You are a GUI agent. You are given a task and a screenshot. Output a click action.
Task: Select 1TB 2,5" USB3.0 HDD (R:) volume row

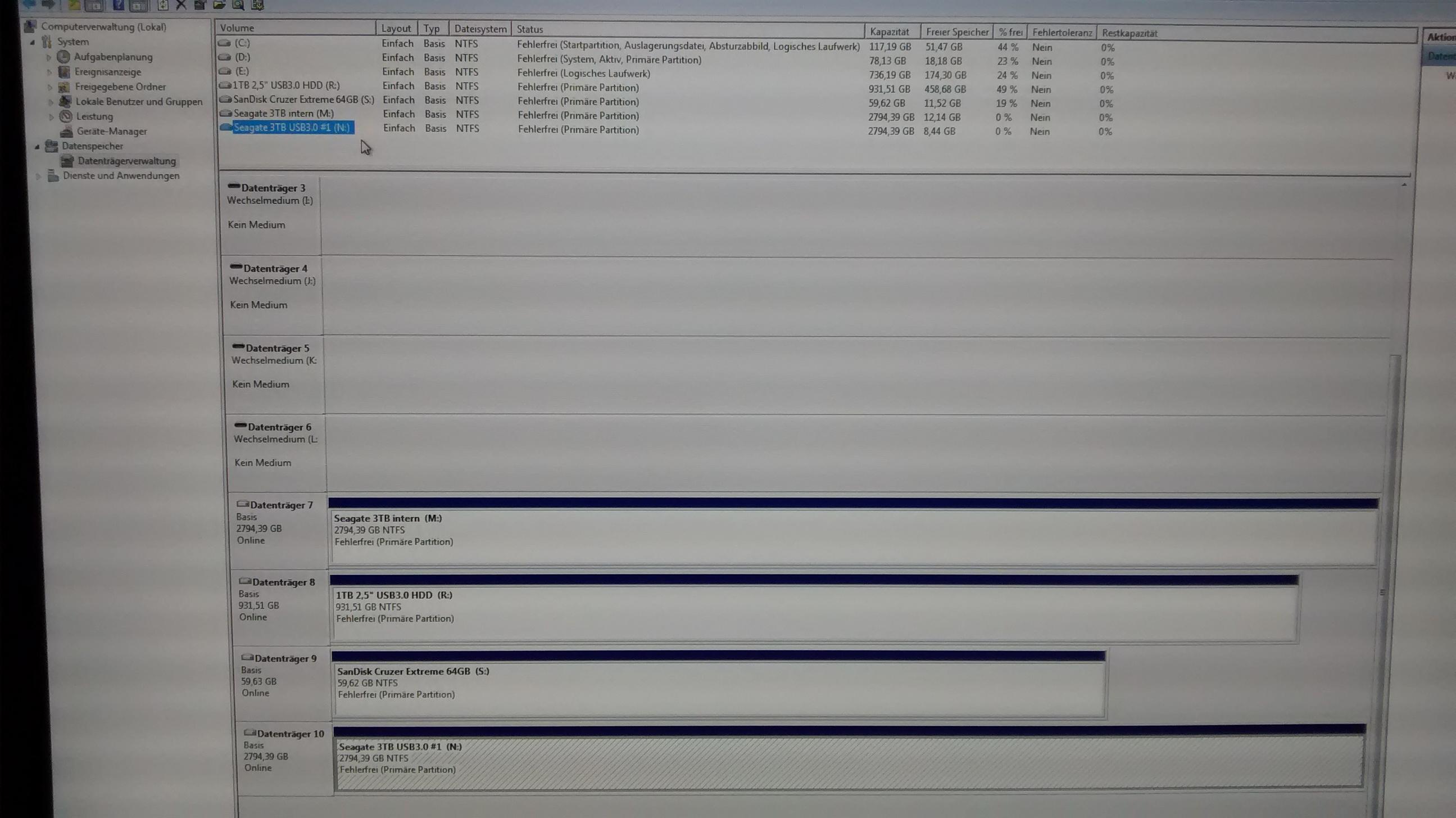click(286, 85)
